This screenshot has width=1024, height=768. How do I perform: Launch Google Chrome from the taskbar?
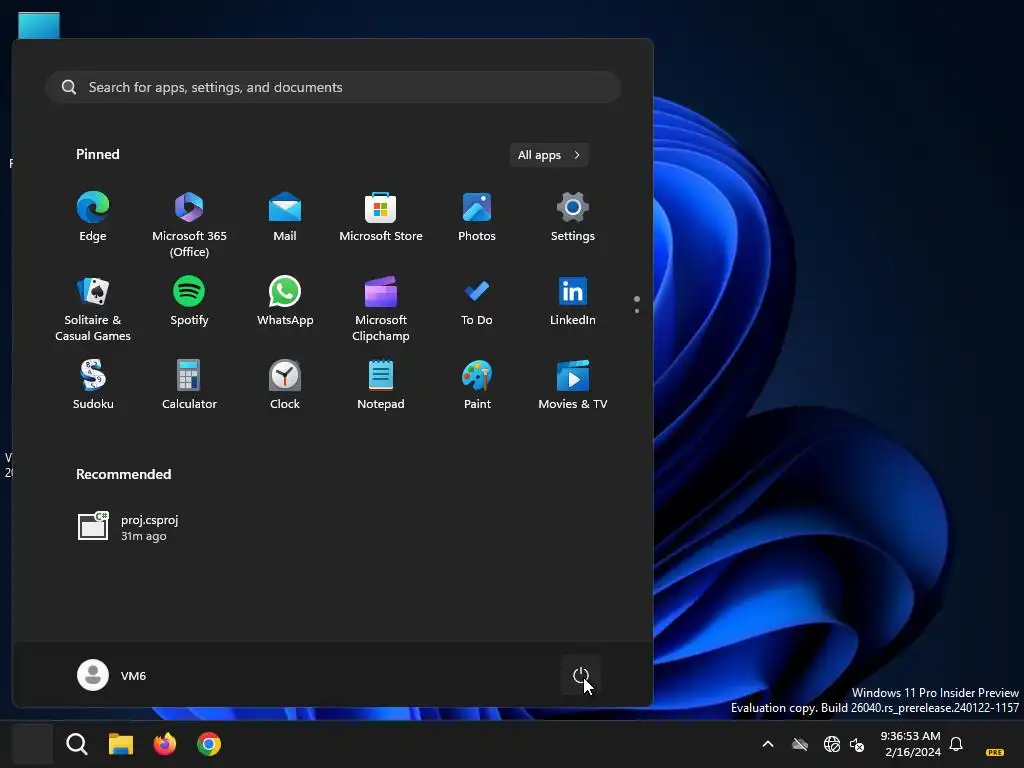pyautogui.click(x=209, y=744)
